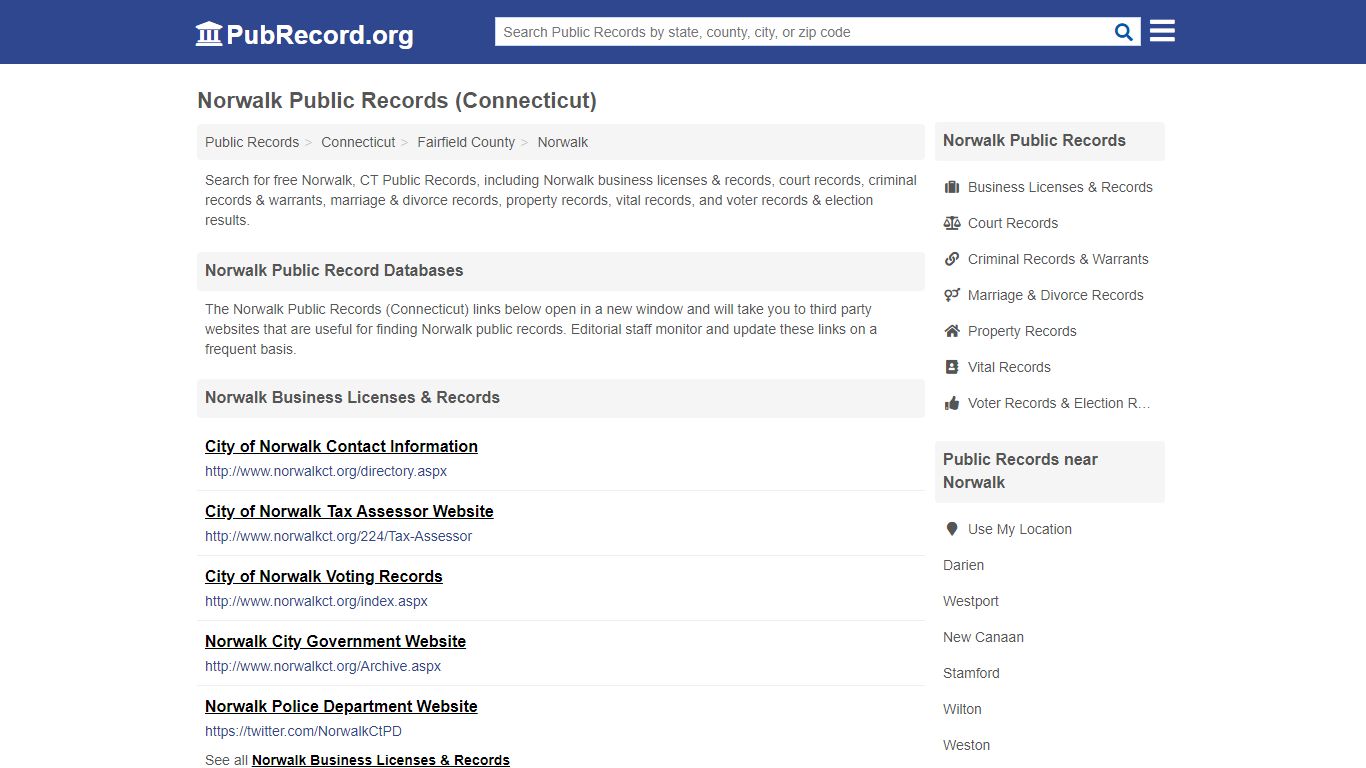Open New Canaan nearby public records
This screenshot has height=768, width=1366.
(983, 637)
